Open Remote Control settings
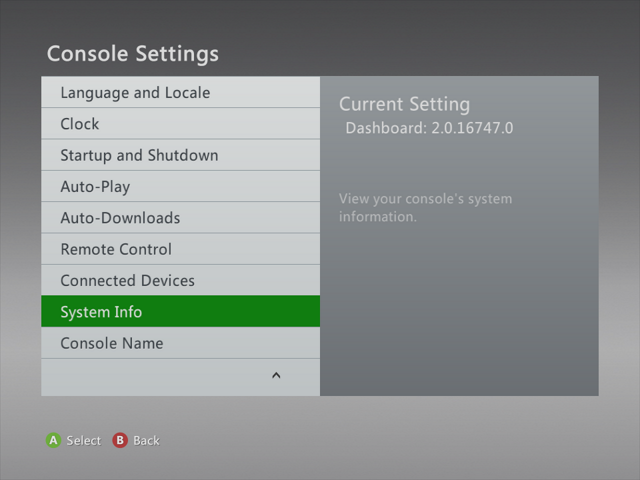Screen dimensions: 640x480 [x=116, y=249]
